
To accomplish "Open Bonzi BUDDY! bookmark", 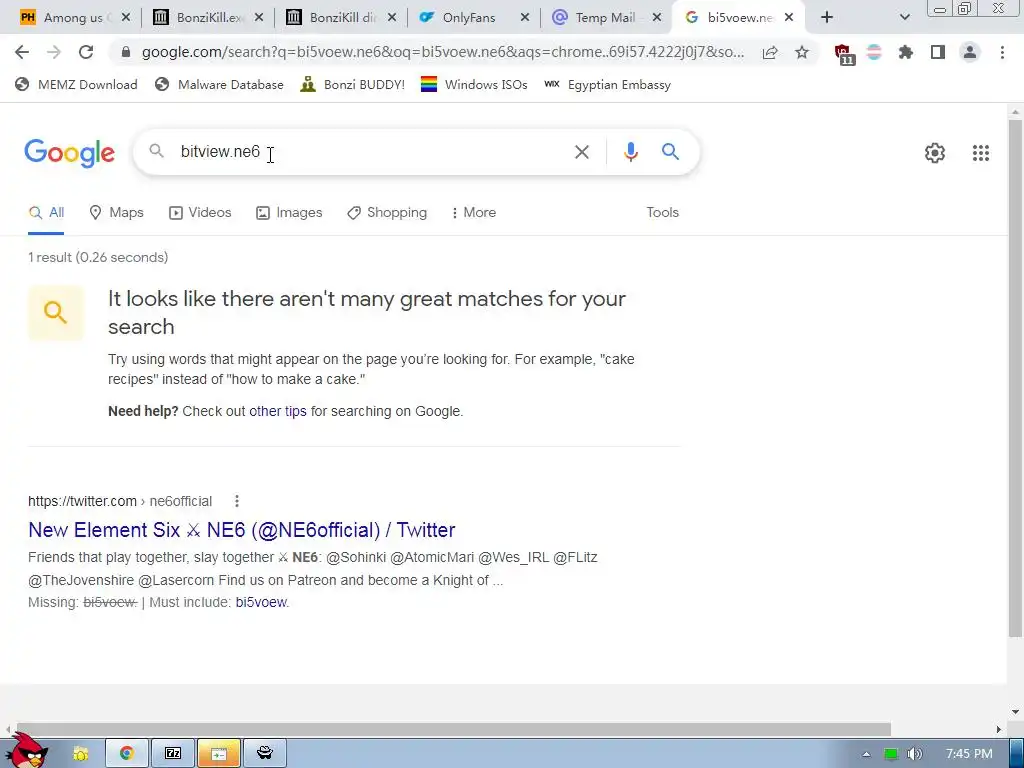I will pyautogui.click(x=353, y=85).
